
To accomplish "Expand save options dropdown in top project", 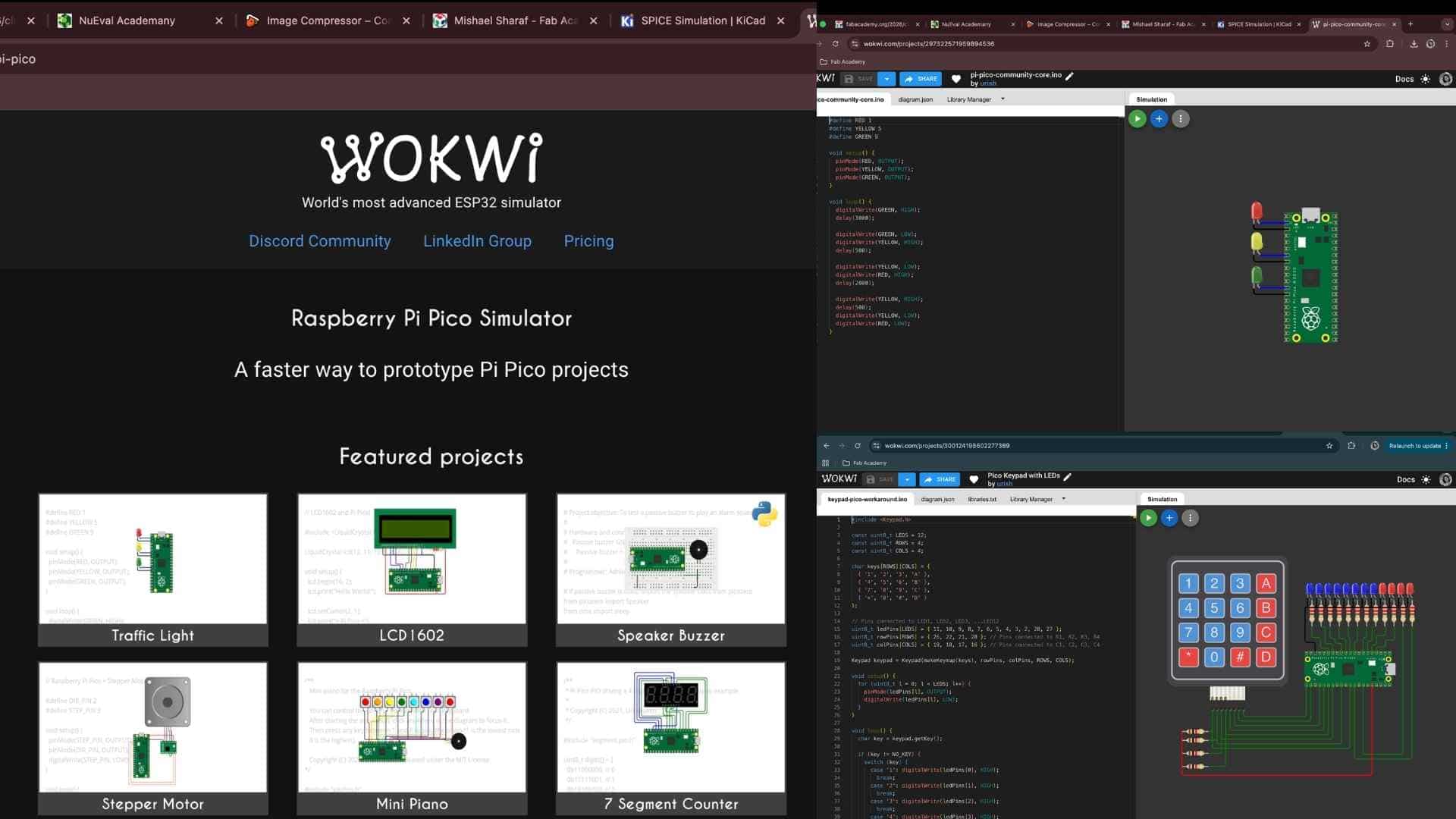I will (x=886, y=79).
